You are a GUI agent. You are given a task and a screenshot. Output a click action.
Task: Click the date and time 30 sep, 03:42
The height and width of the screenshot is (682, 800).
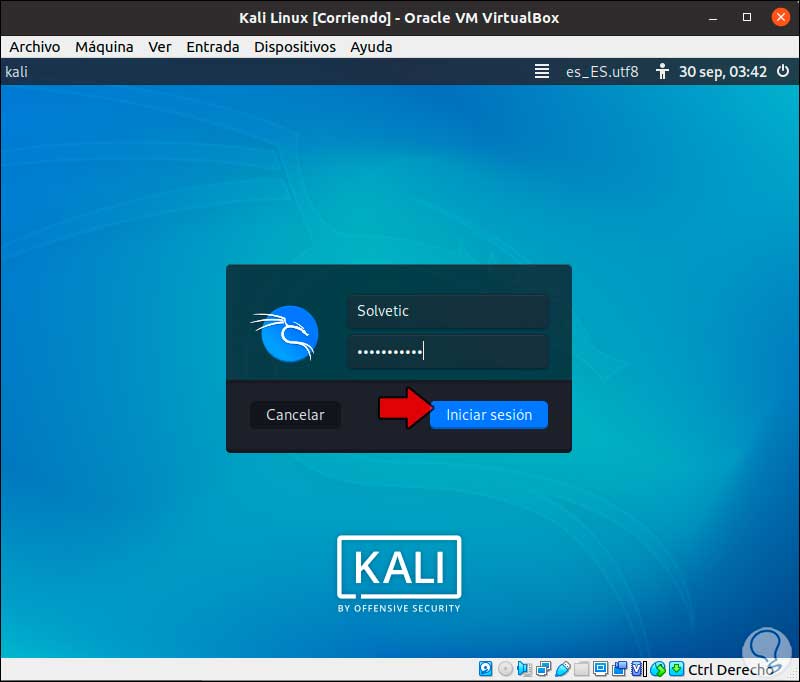tap(722, 71)
